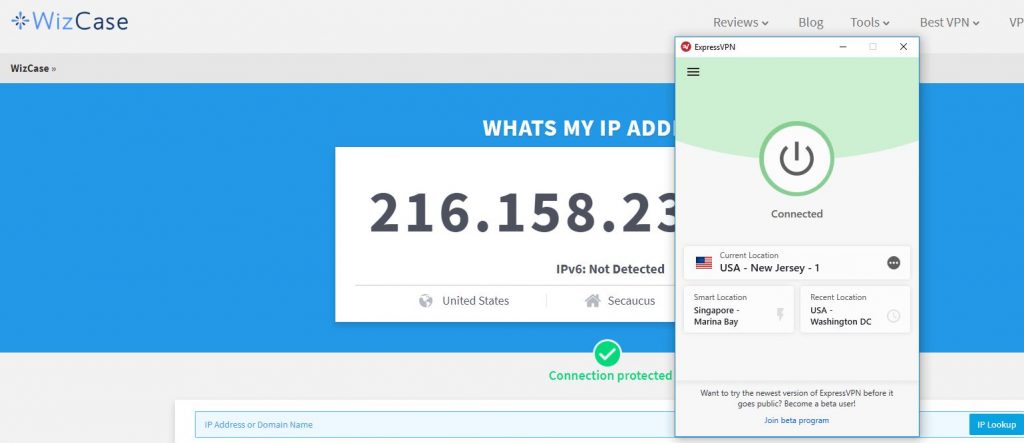Click the ExpressVPN logo in title bar
The image size is (1024, 443).
click(x=685, y=47)
